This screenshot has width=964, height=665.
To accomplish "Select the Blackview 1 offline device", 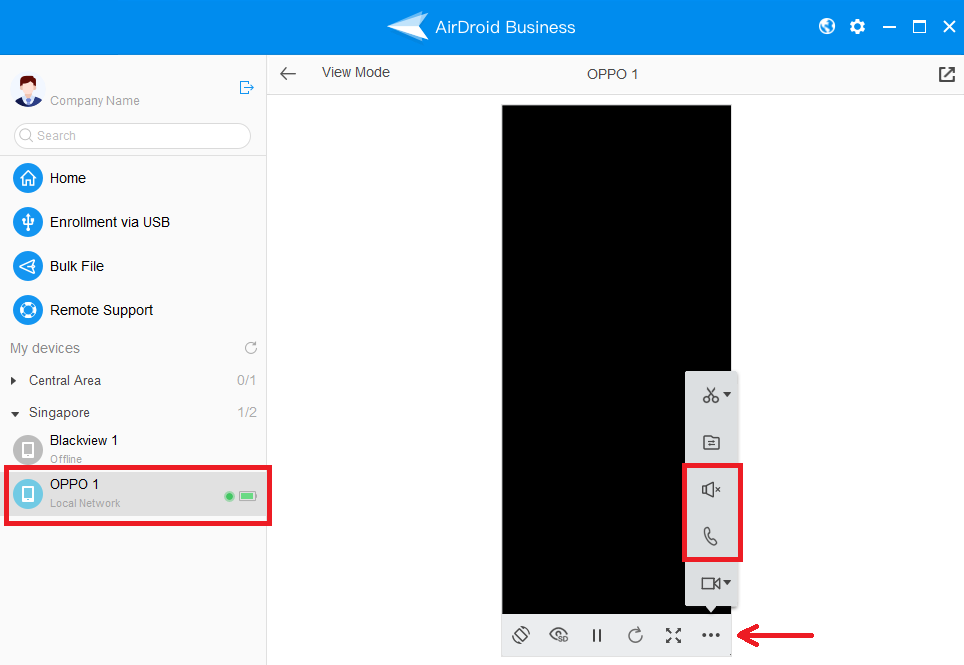I will point(133,449).
